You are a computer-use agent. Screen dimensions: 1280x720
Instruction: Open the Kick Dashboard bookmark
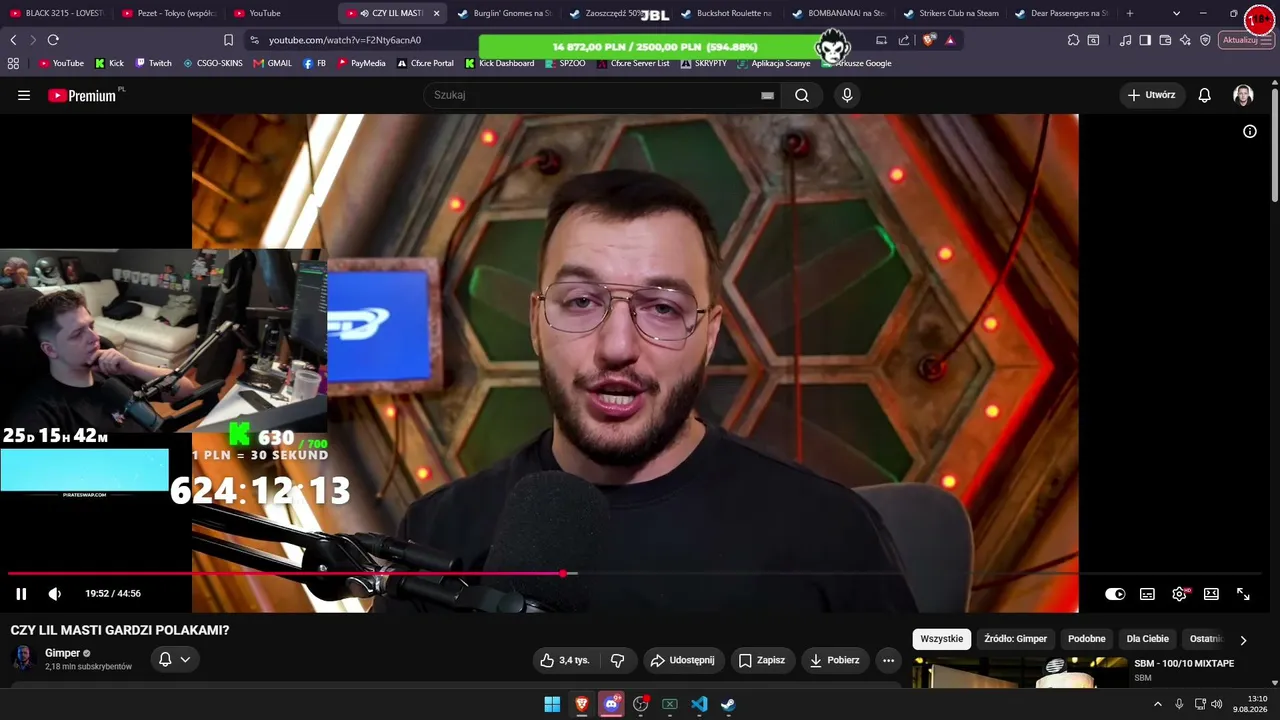click(x=500, y=63)
